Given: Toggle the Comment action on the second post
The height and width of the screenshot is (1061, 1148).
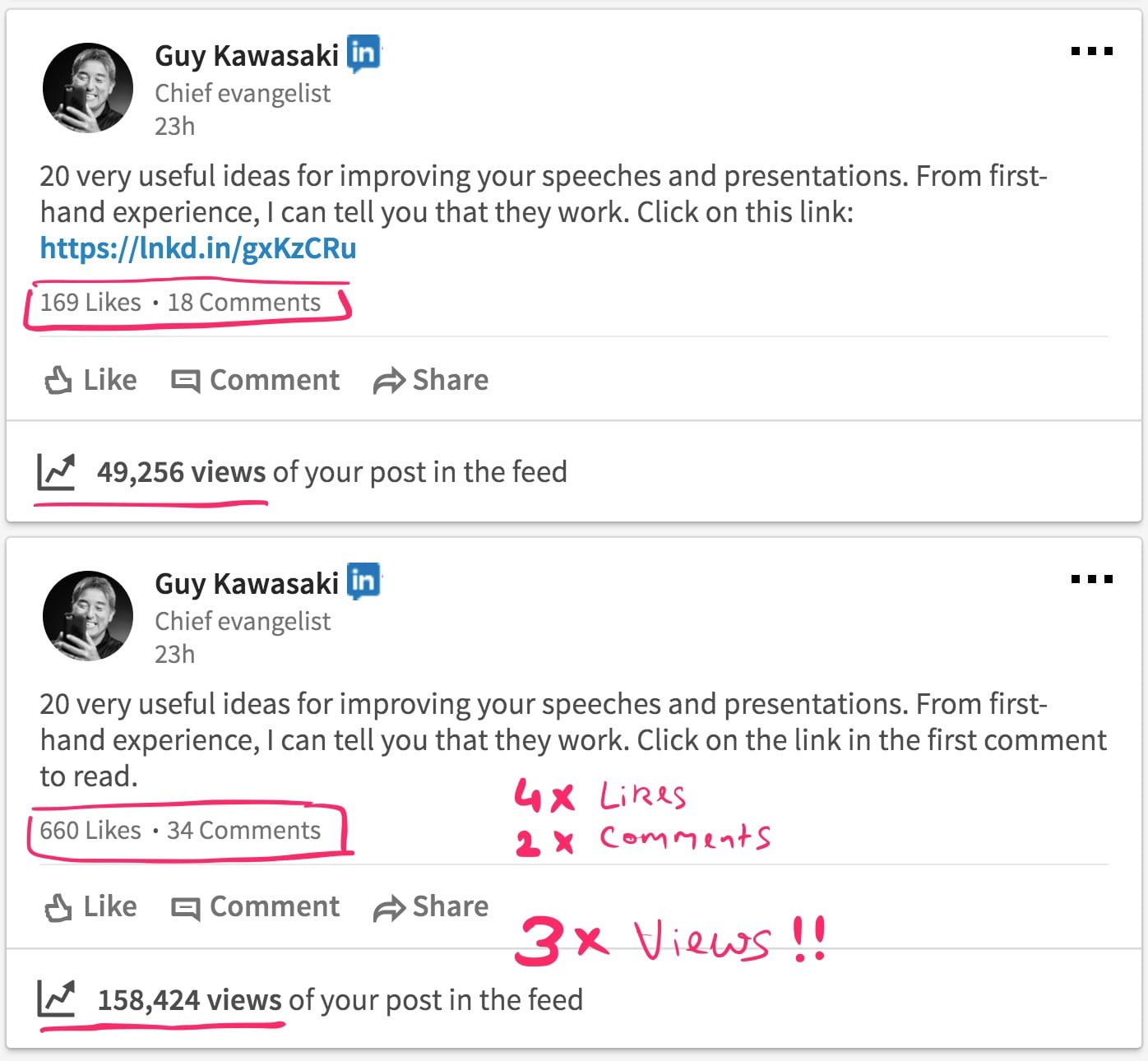Looking at the screenshot, I should click(255, 906).
